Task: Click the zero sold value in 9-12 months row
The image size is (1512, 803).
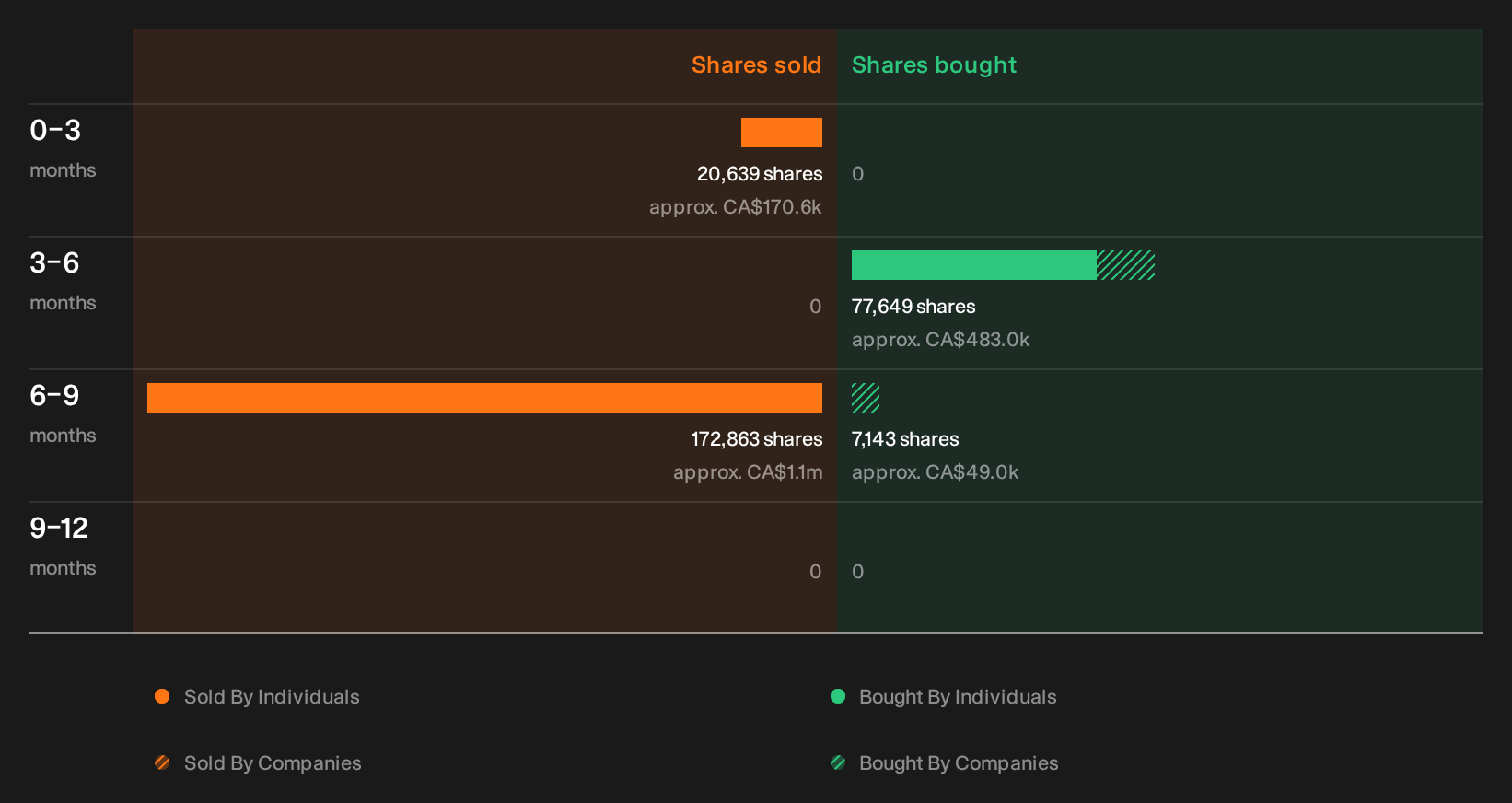Action: [x=815, y=572]
